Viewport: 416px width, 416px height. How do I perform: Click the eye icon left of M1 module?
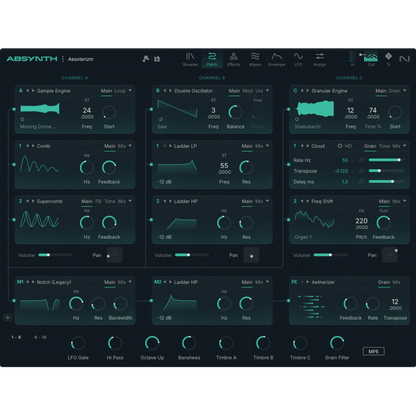(x=8, y=318)
